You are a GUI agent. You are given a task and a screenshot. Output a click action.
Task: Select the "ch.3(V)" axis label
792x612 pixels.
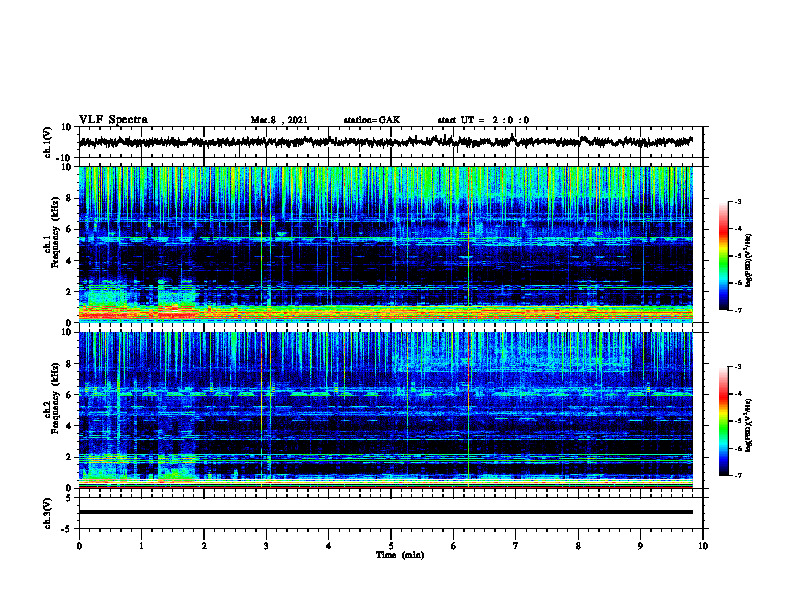(47, 513)
